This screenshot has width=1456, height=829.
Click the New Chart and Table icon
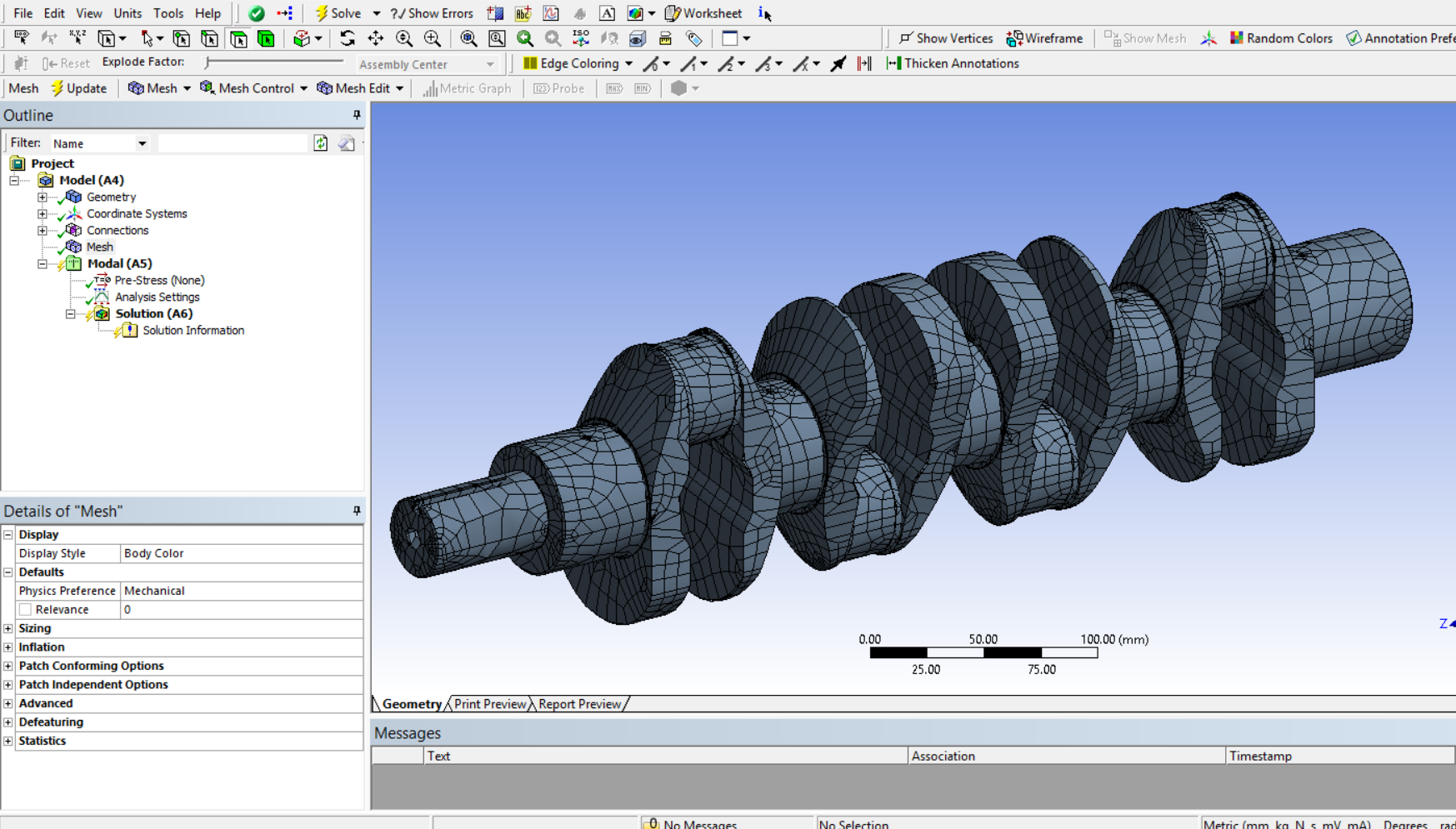click(x=551, y=13)
